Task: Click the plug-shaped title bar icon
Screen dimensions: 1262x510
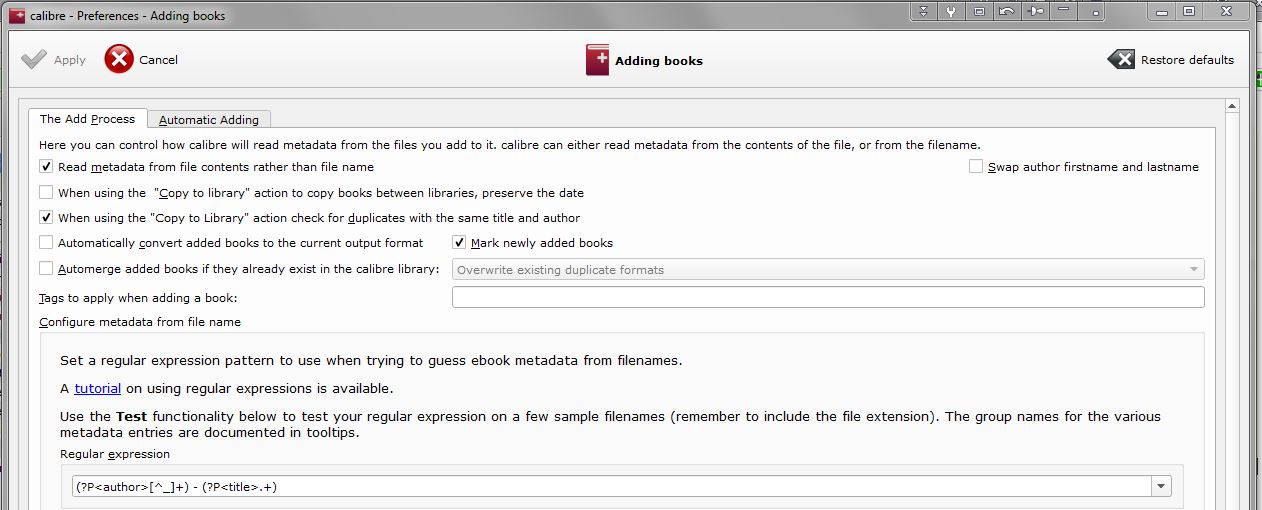Action: click(x=1035, y=12)
